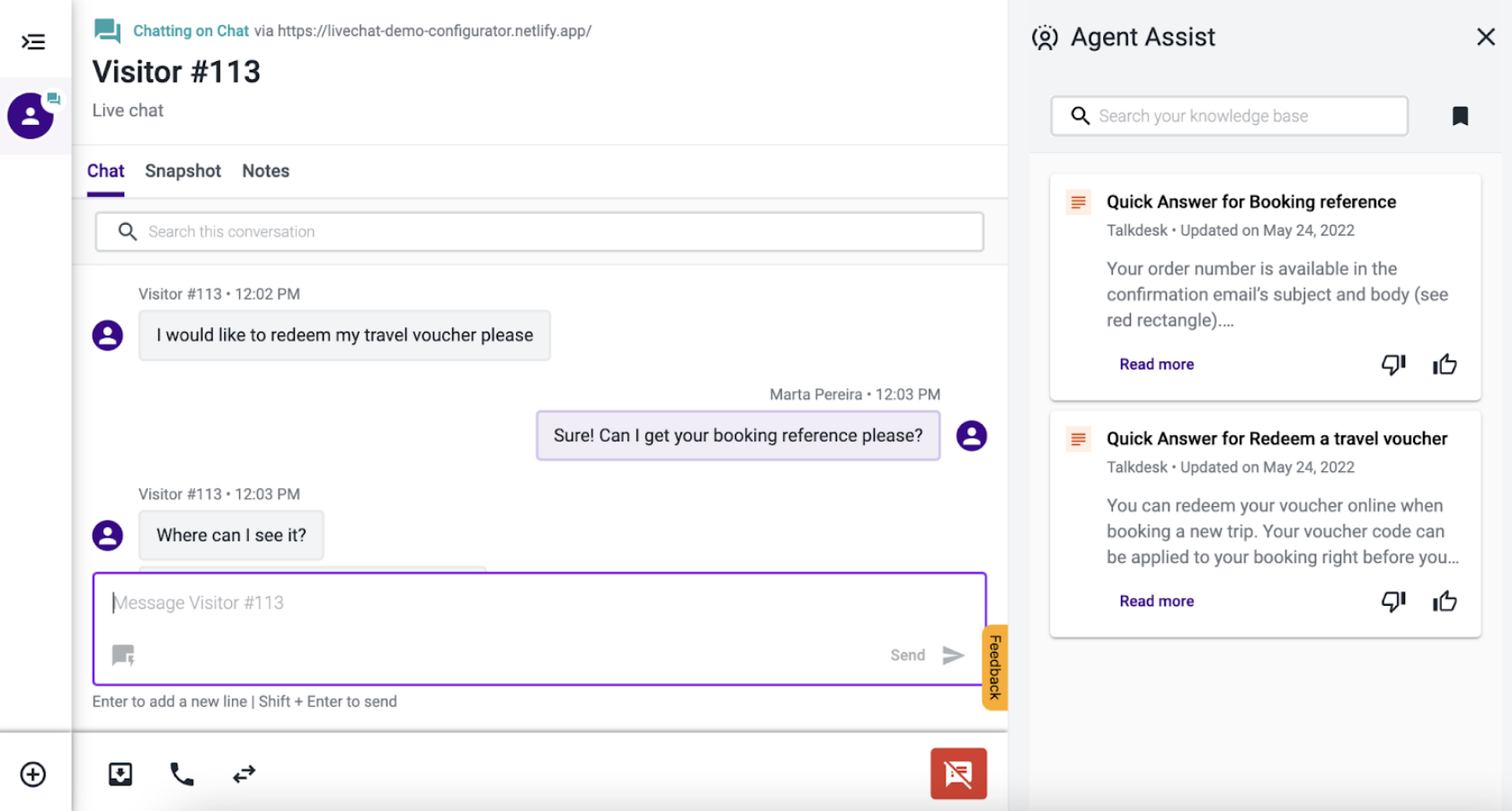Click the transfer conversation arrows icon

click(243, 773)
